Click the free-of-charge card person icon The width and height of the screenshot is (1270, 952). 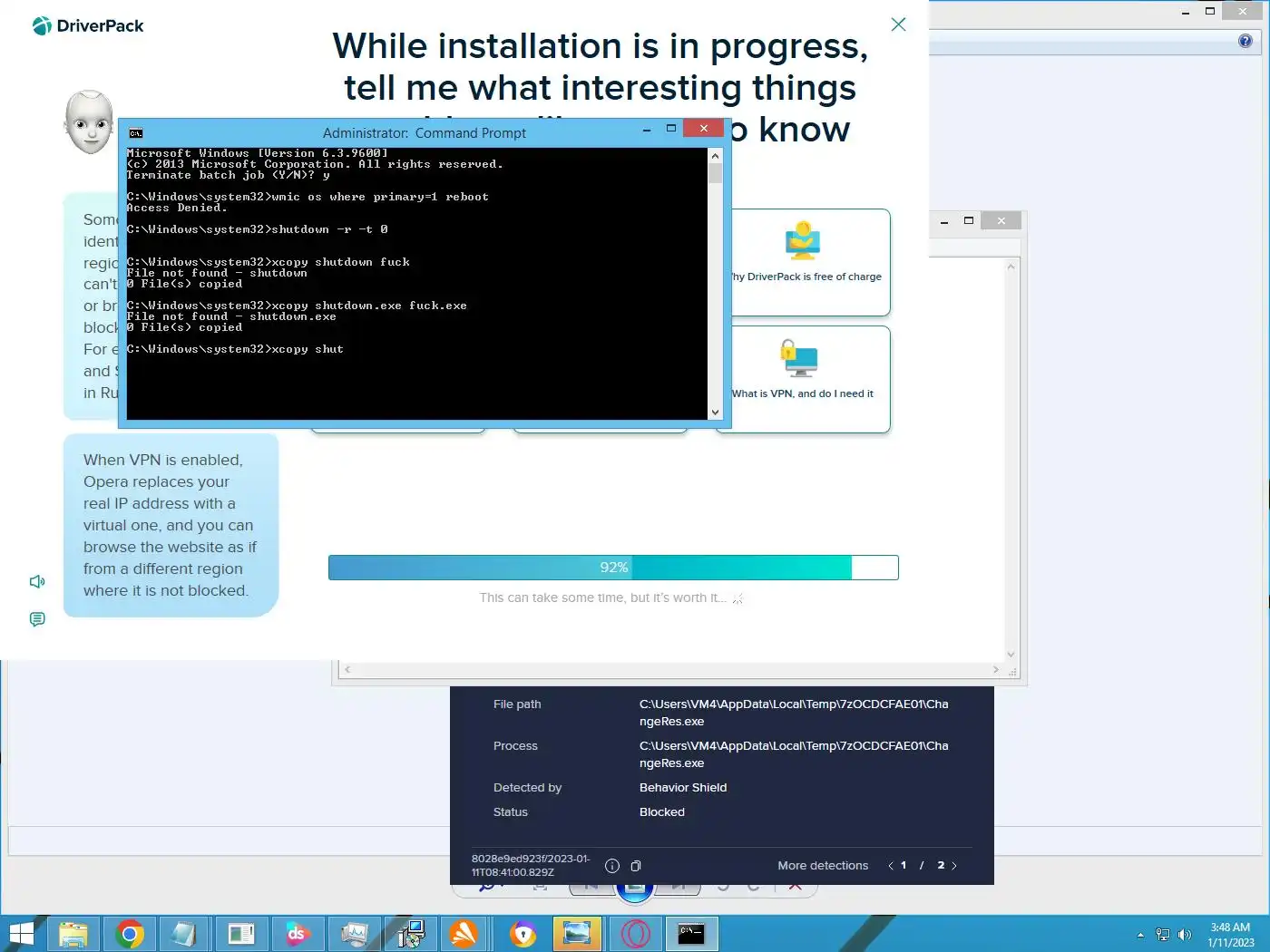[803, 240]
